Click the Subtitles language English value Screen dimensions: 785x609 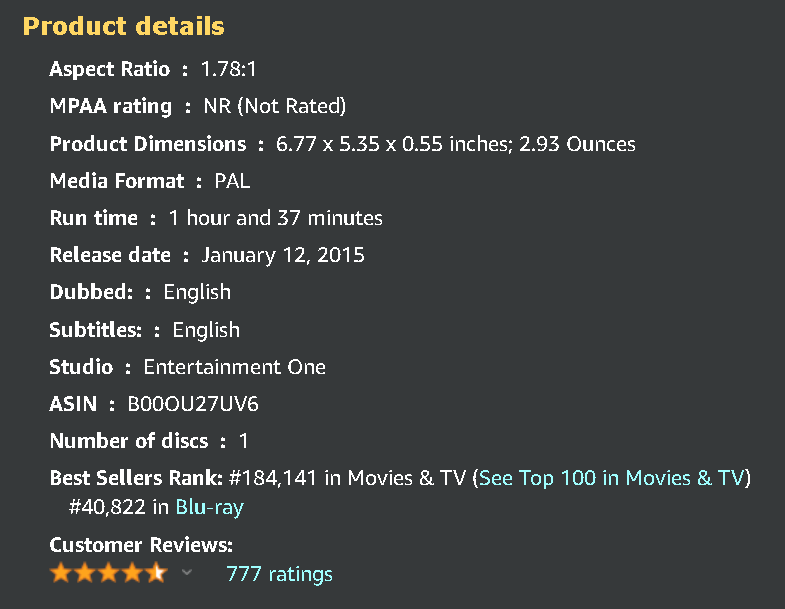[206, 330]
